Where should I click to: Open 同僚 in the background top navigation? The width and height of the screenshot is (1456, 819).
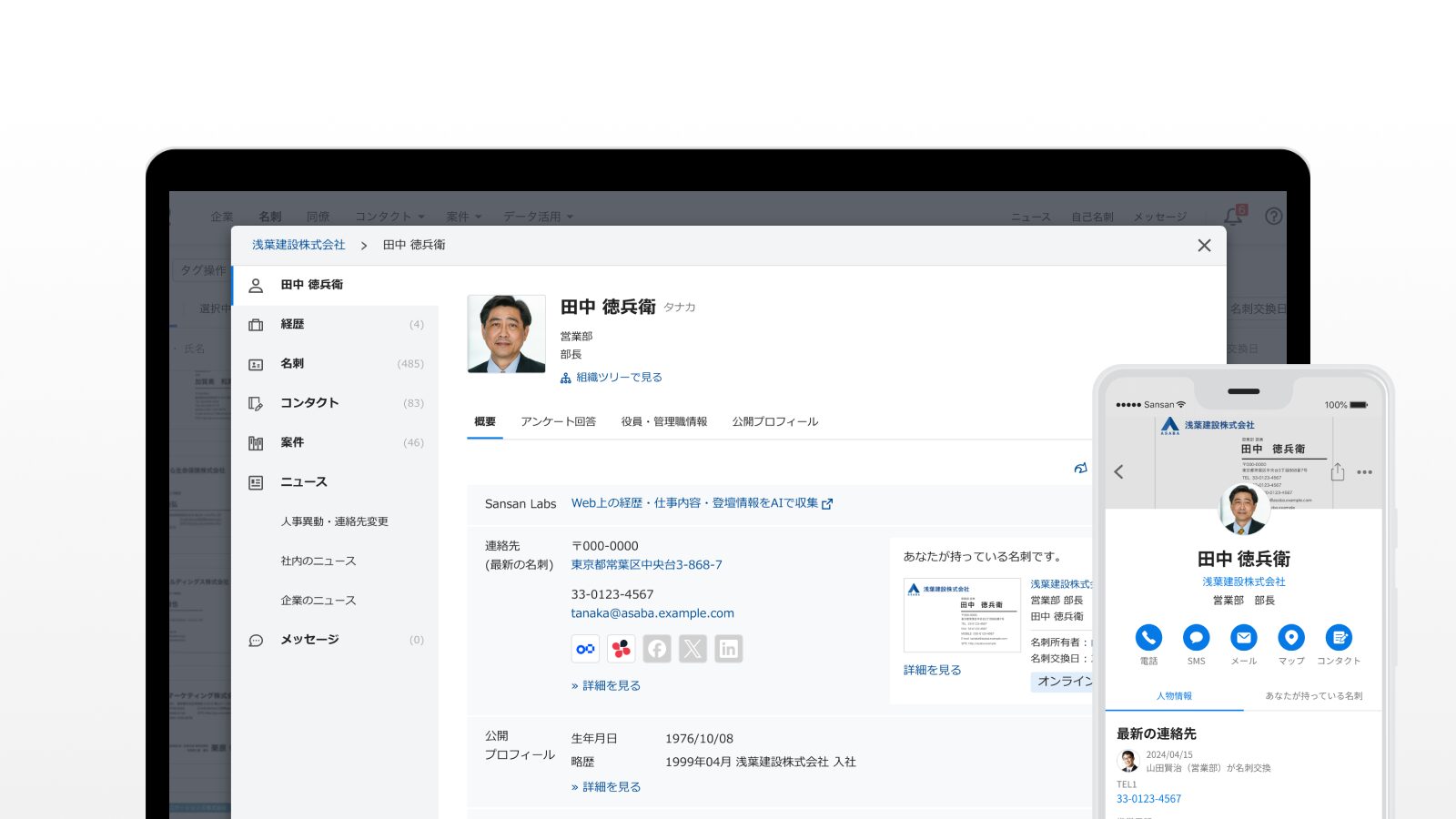point(318,217)
